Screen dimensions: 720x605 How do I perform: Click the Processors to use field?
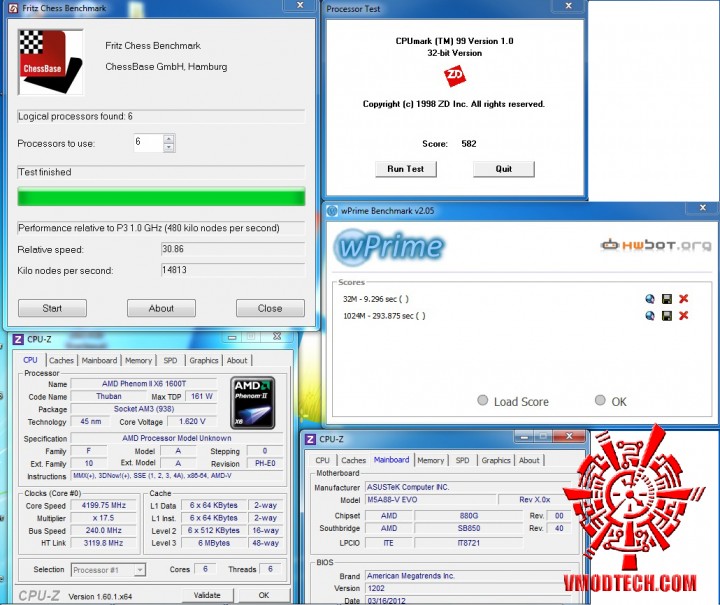point(148,143)
